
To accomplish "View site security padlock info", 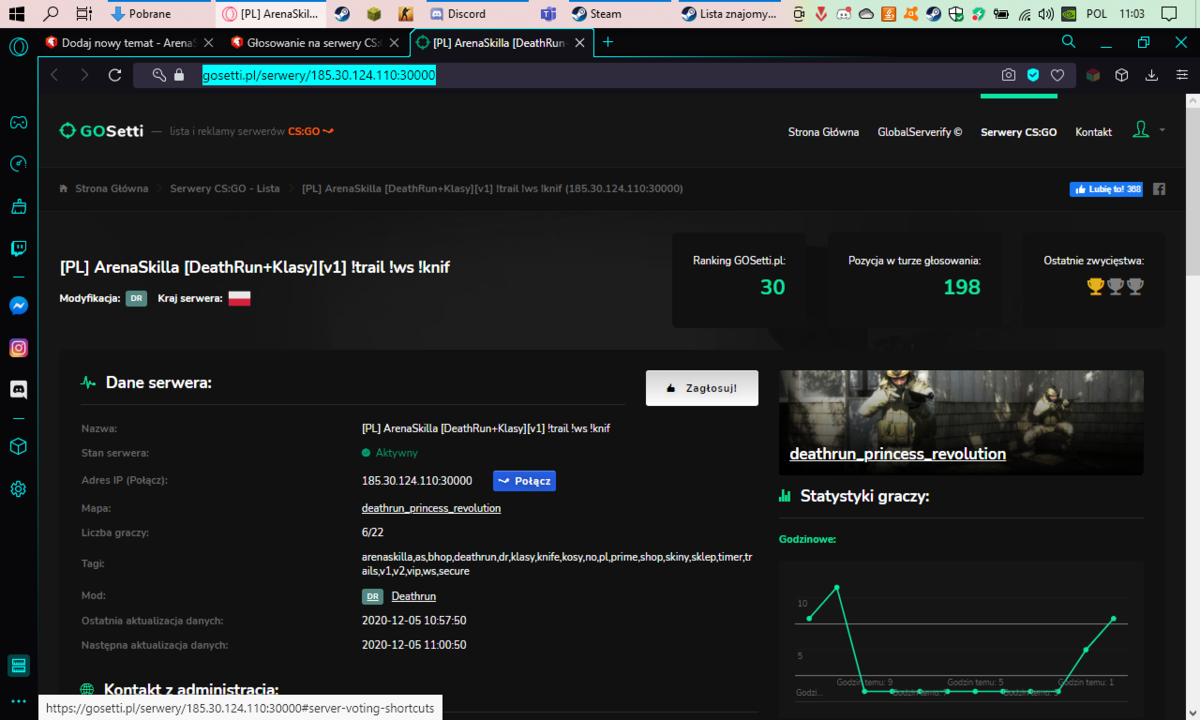I will 179,75.
